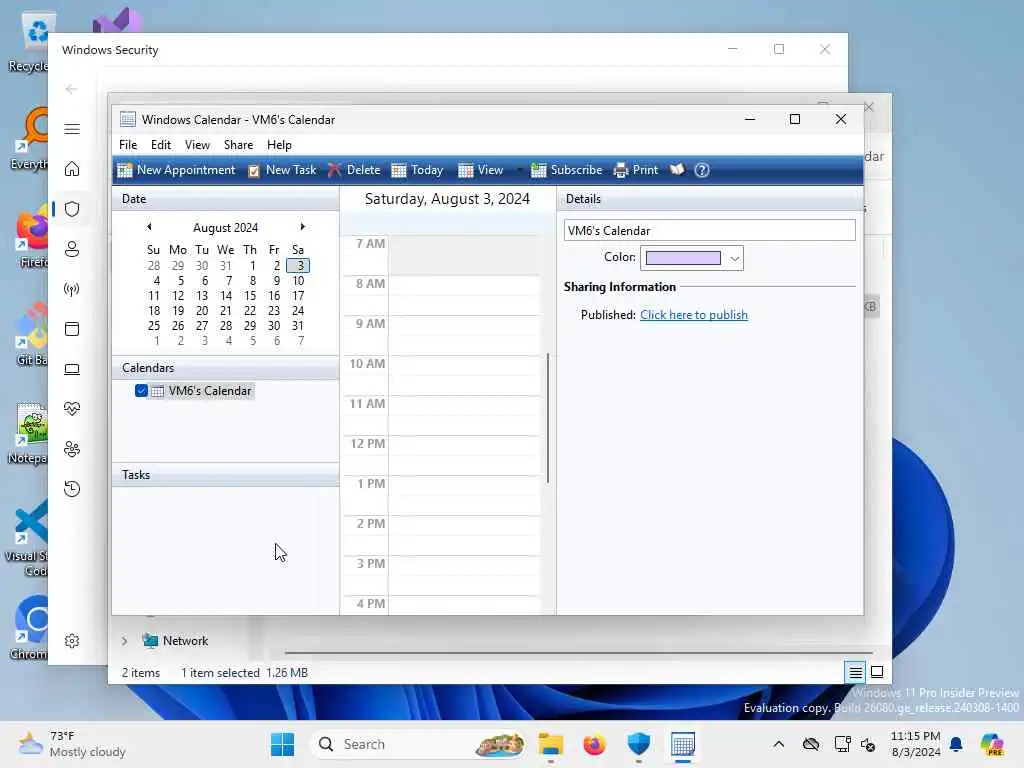
Task: Open clock showing 11:15 PM
Action: pyautogui.click(x=915, y=744)
